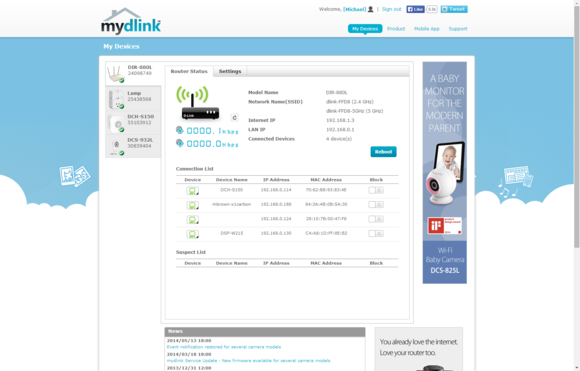Click the MAC address 70:62:B8:93:83:4E
The image size is (580, 371).
(x=326, y=190)
